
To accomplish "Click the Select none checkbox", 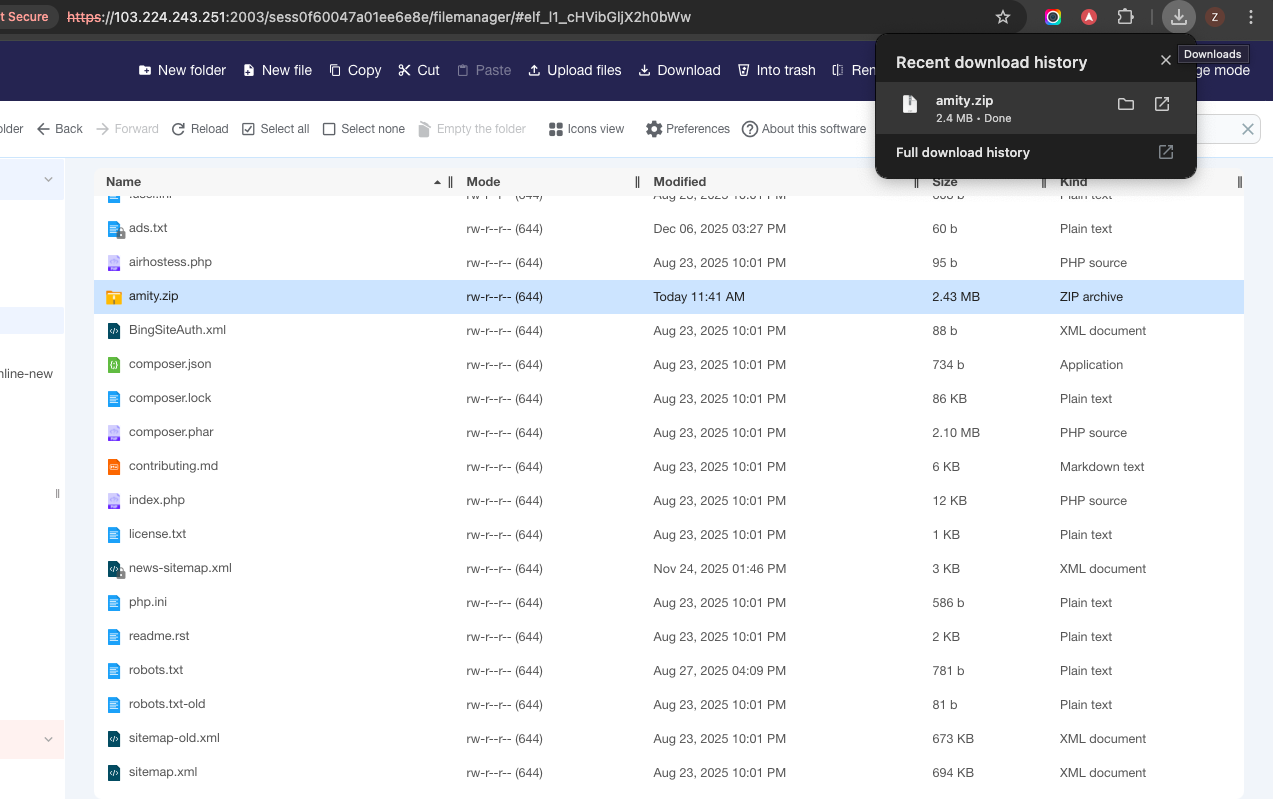I will coord(329,129).
